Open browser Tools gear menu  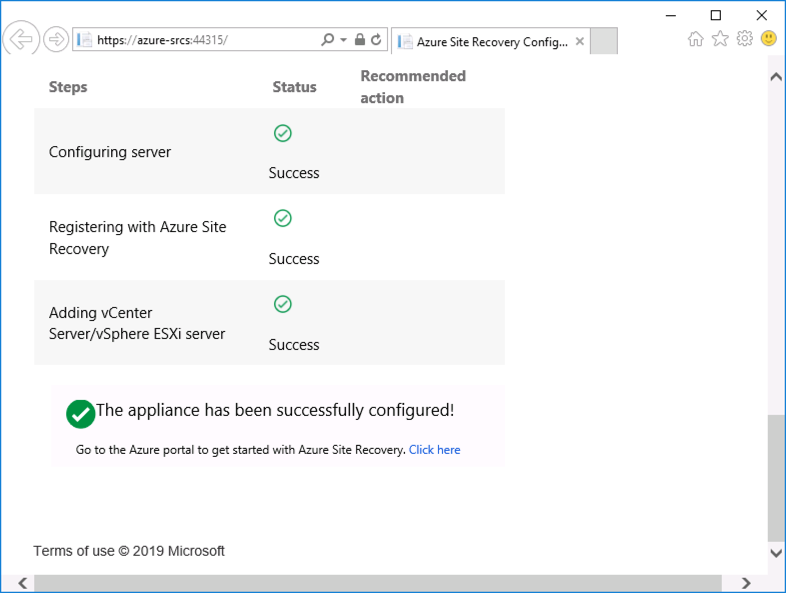(744, 39)
